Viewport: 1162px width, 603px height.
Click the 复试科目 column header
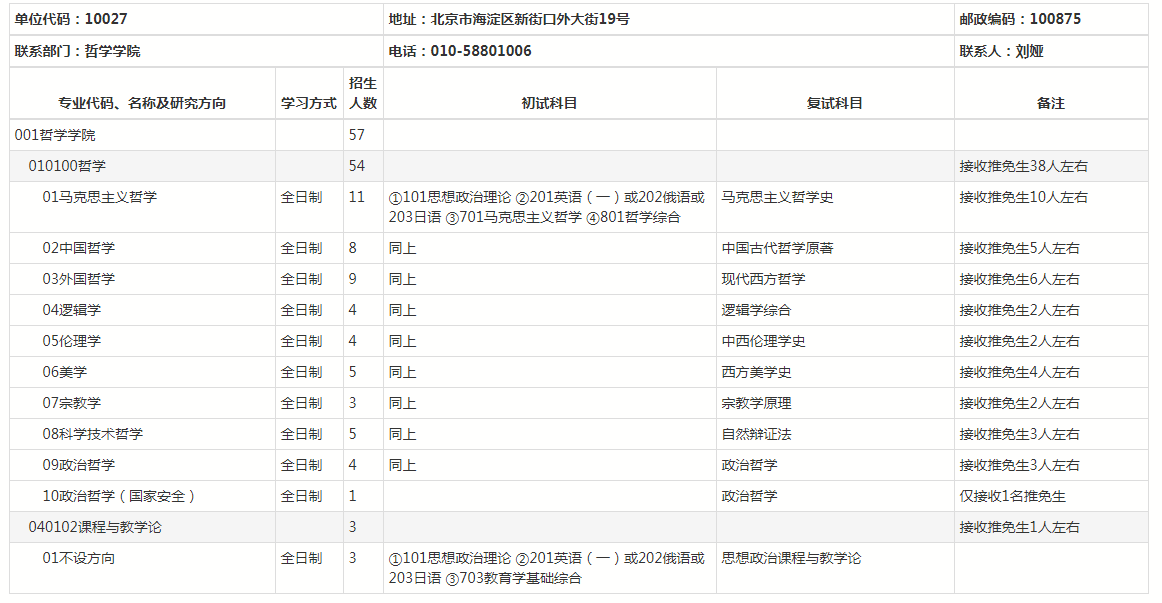(x=834, y=103)
